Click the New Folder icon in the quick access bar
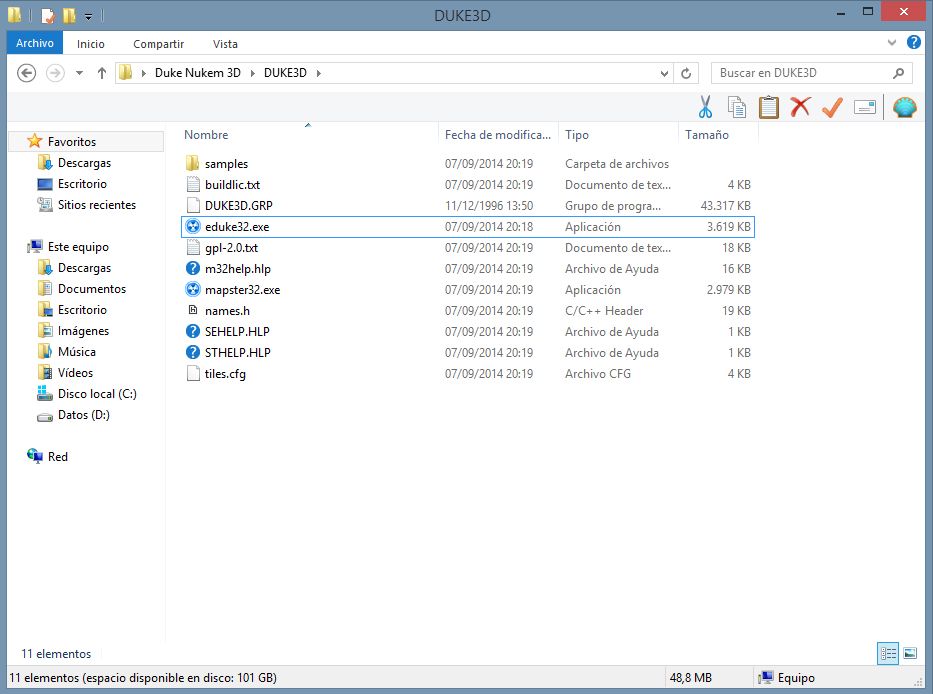The height and width of the screenshot is (694, 933). 69,15
